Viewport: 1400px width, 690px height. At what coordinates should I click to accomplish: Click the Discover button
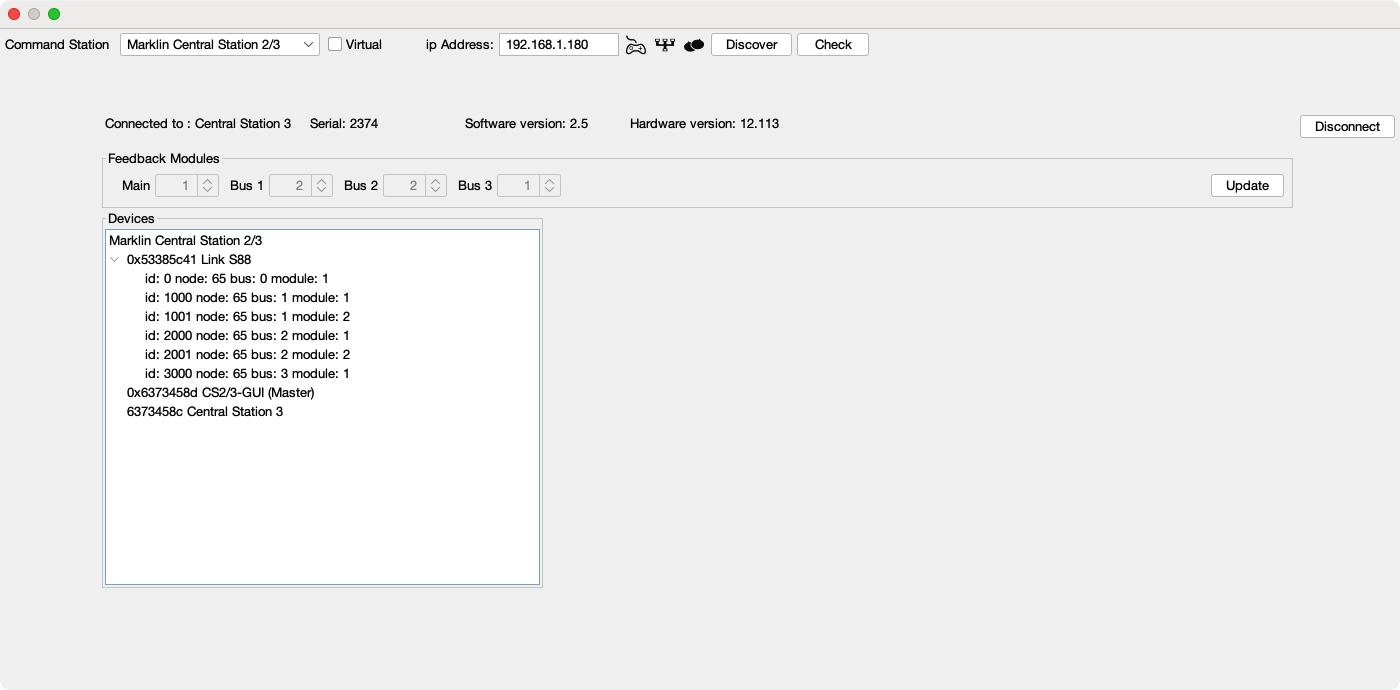point(751,44)
